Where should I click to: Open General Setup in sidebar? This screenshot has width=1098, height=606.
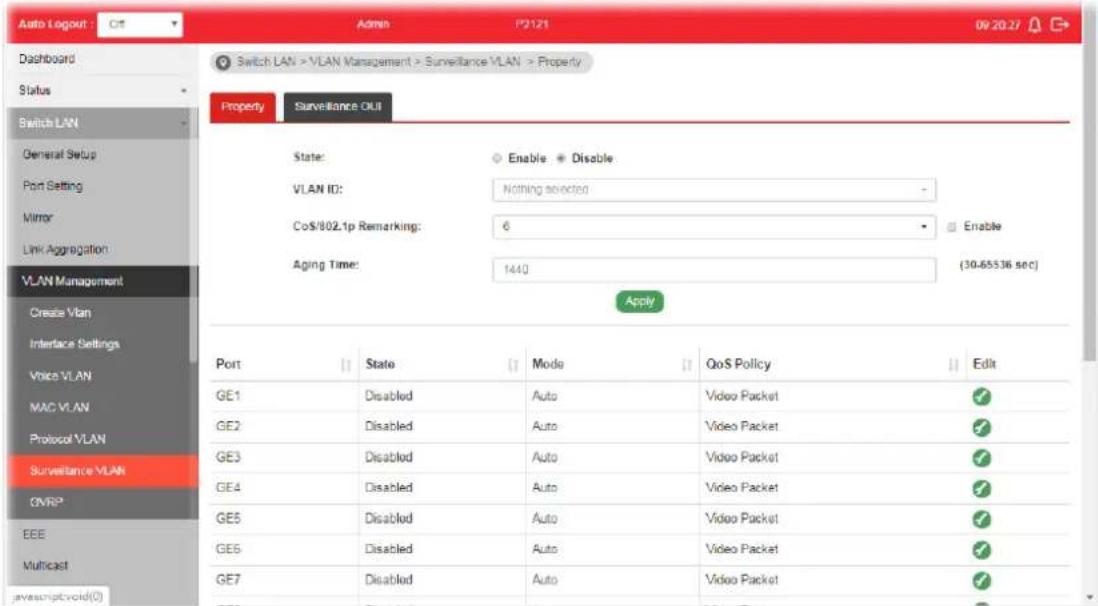point(60,154)
